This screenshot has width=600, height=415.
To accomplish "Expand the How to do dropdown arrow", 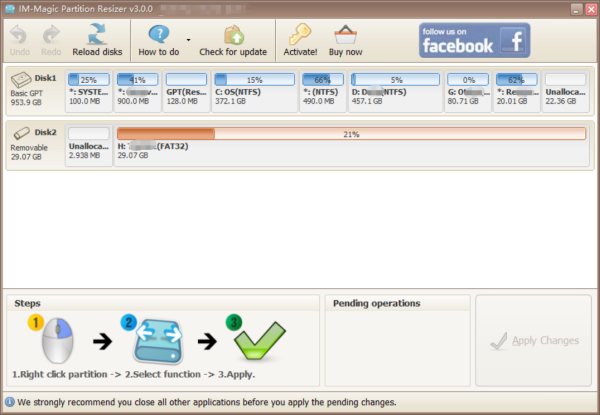I will [x=188, y=40].
